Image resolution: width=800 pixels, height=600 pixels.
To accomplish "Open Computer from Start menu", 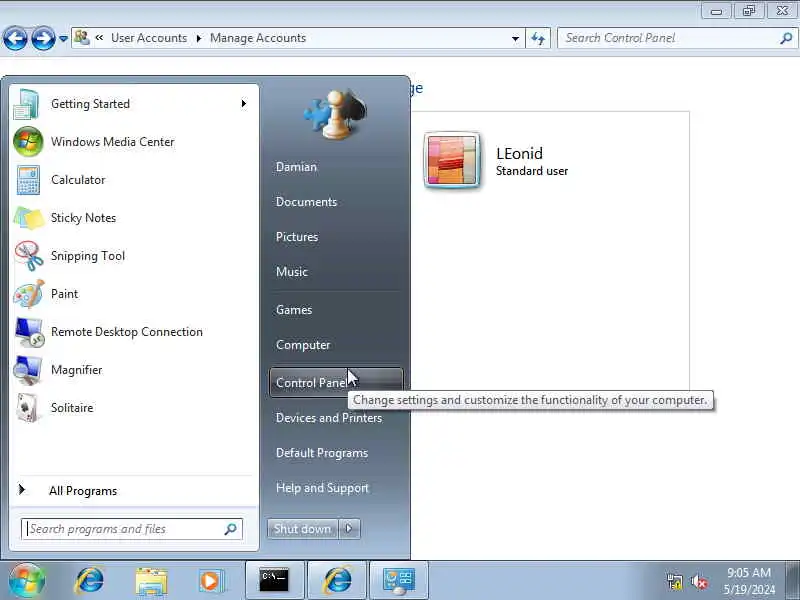I will point(303,345).
